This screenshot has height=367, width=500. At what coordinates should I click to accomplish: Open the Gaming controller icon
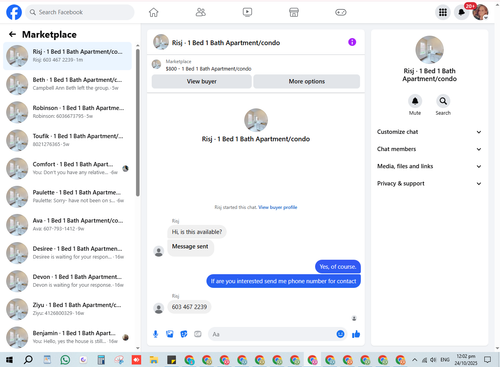341,12
